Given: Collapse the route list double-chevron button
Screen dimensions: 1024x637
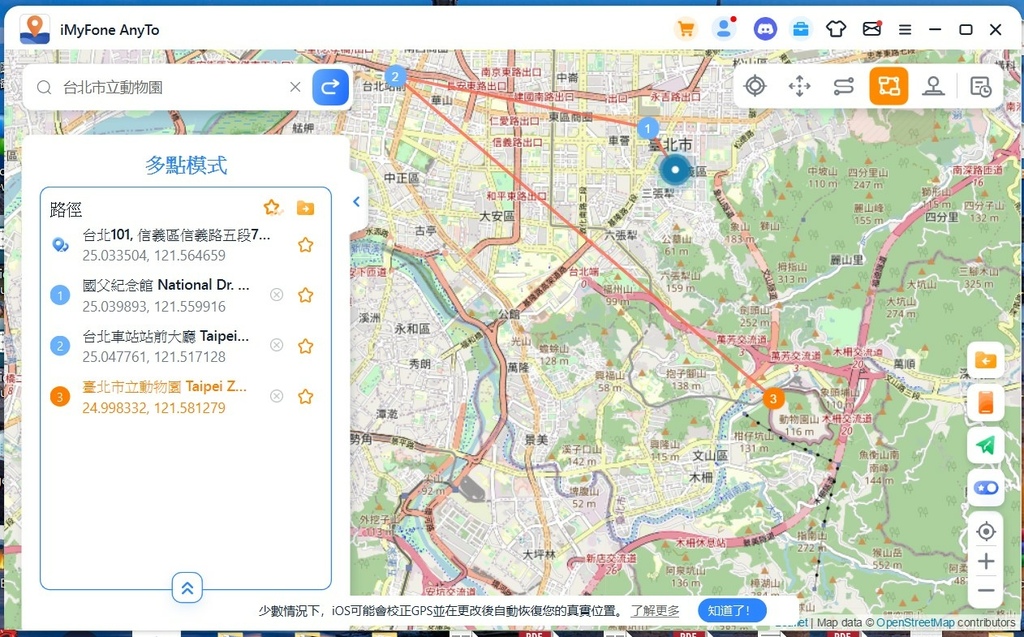Looking at the screenshot, I should click(x=187, y=588).
